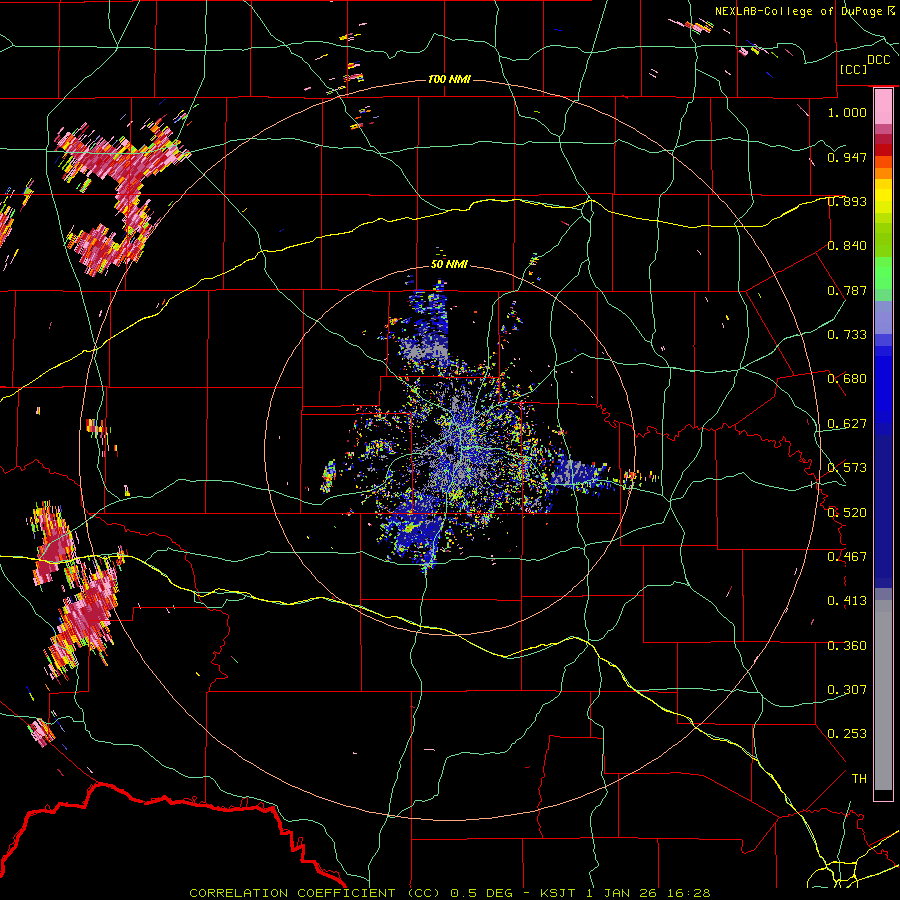This screenshot has width=900, height=900.
Task: Pick the lavender segment of the color scale
Action: click(x=883, y=317)
